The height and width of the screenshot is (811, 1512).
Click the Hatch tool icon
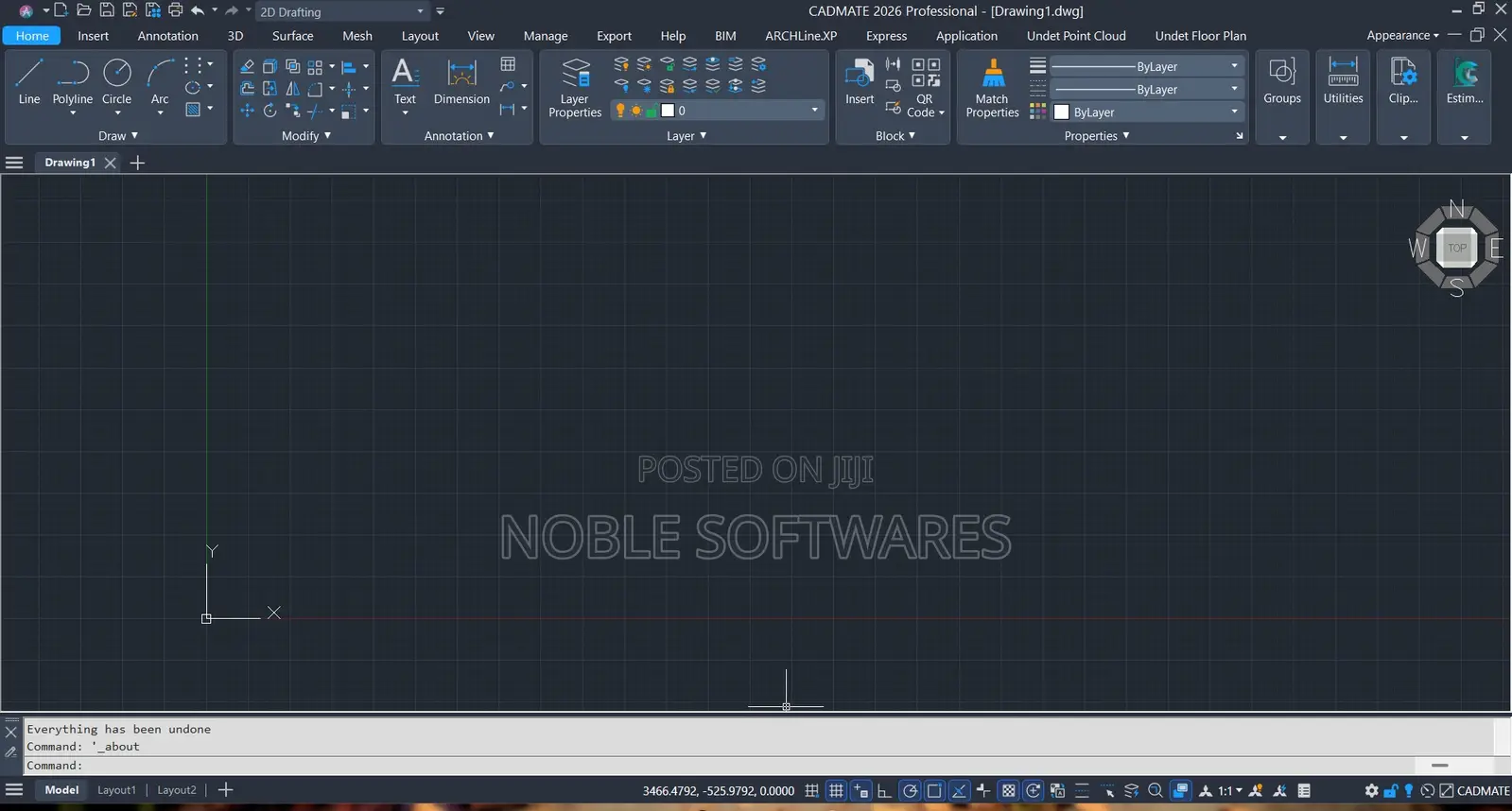click(193, 110)
